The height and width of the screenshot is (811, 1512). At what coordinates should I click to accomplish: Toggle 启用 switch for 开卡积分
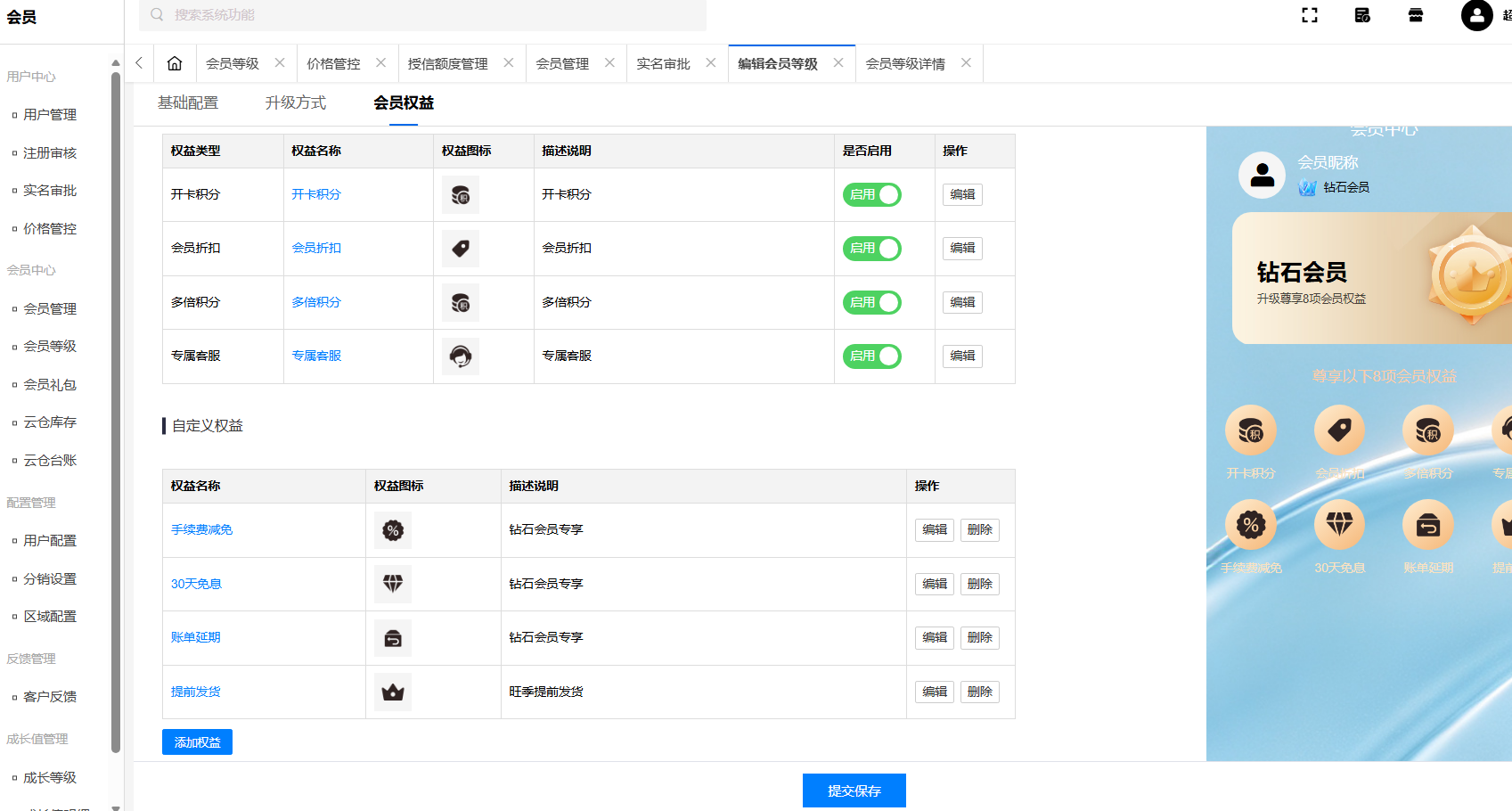pyautogui.click(x=872, y=194)
